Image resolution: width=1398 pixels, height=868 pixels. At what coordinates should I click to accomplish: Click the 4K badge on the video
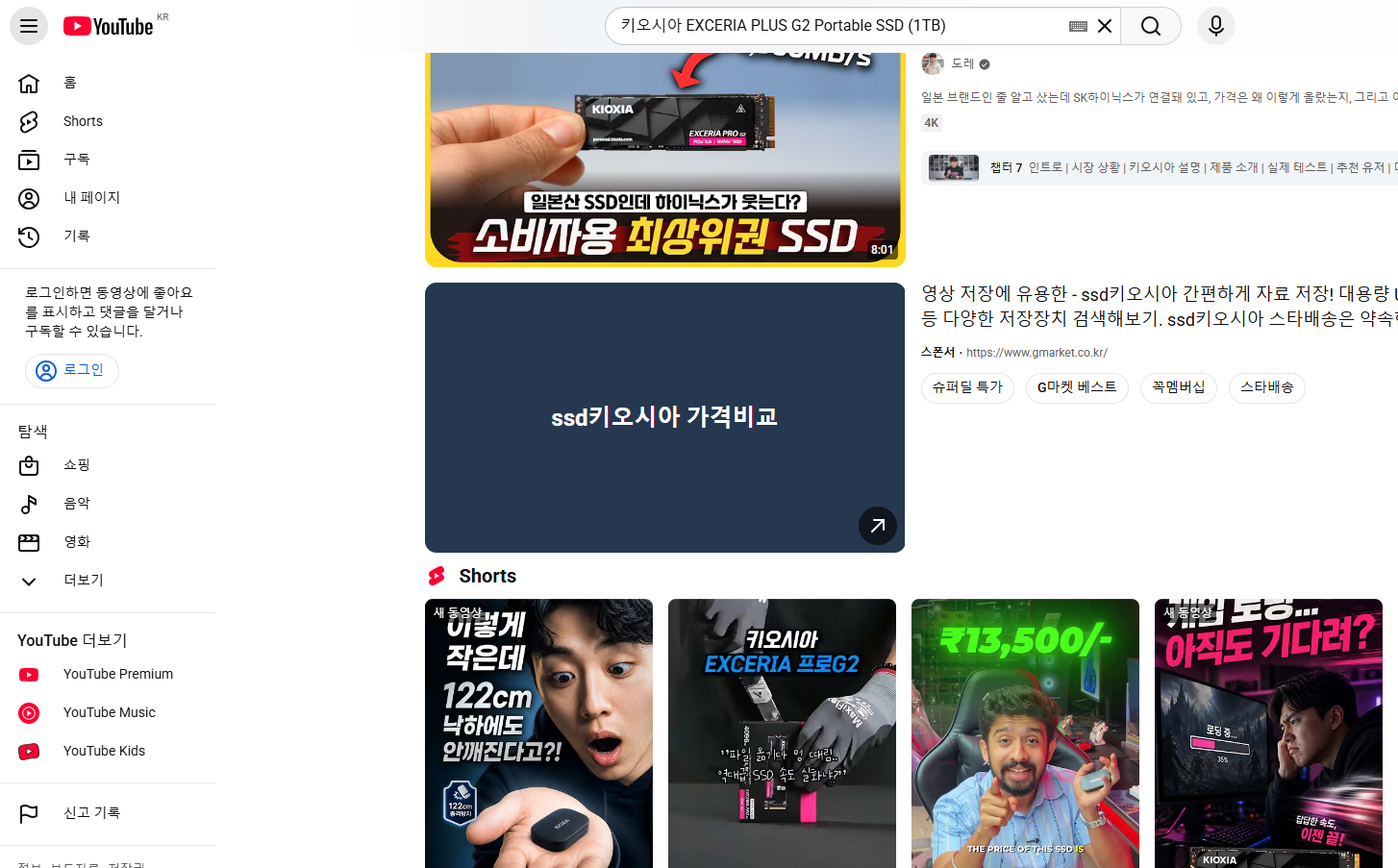point(932,123)
